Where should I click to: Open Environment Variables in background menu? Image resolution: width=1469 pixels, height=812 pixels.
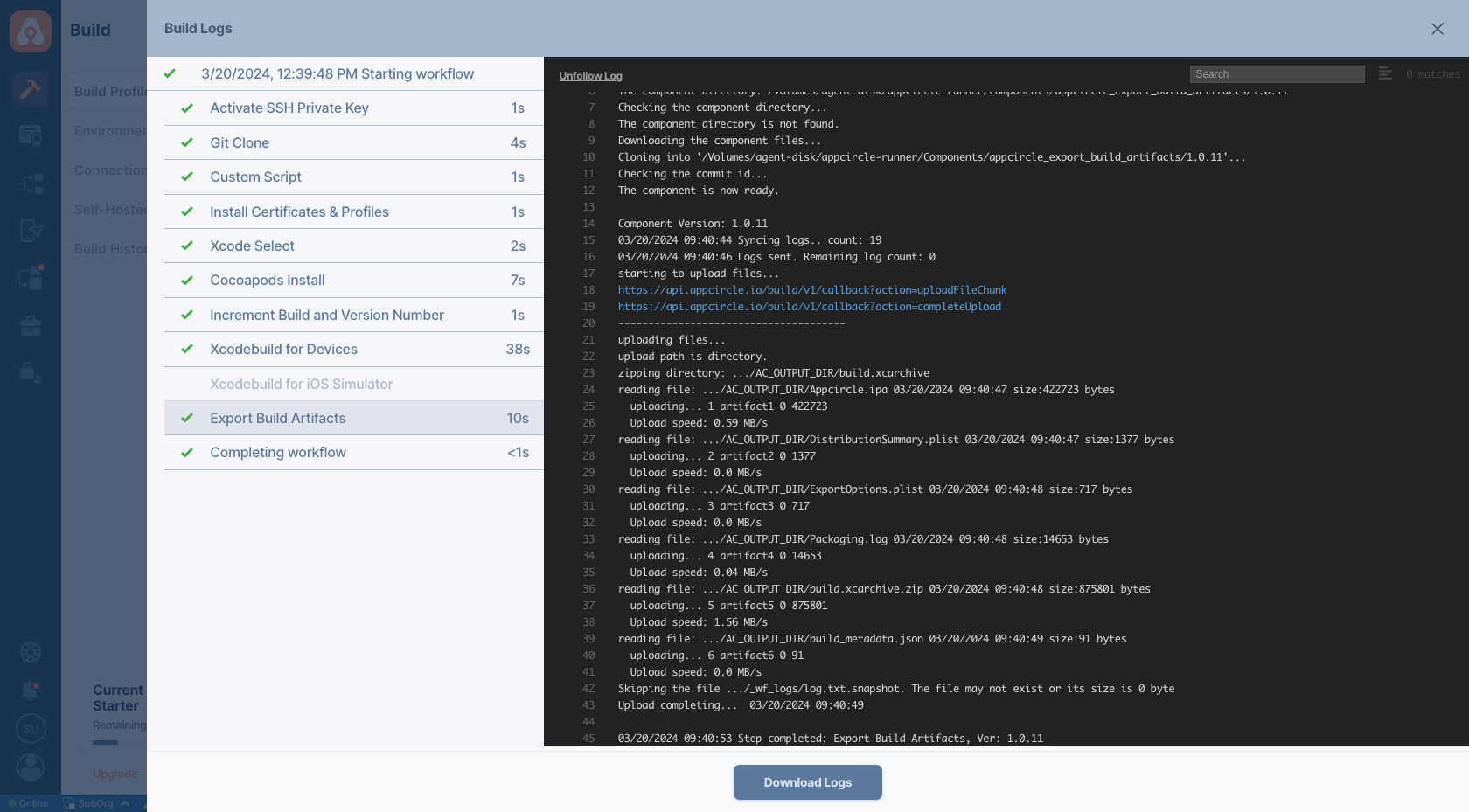tap(110, 131)
